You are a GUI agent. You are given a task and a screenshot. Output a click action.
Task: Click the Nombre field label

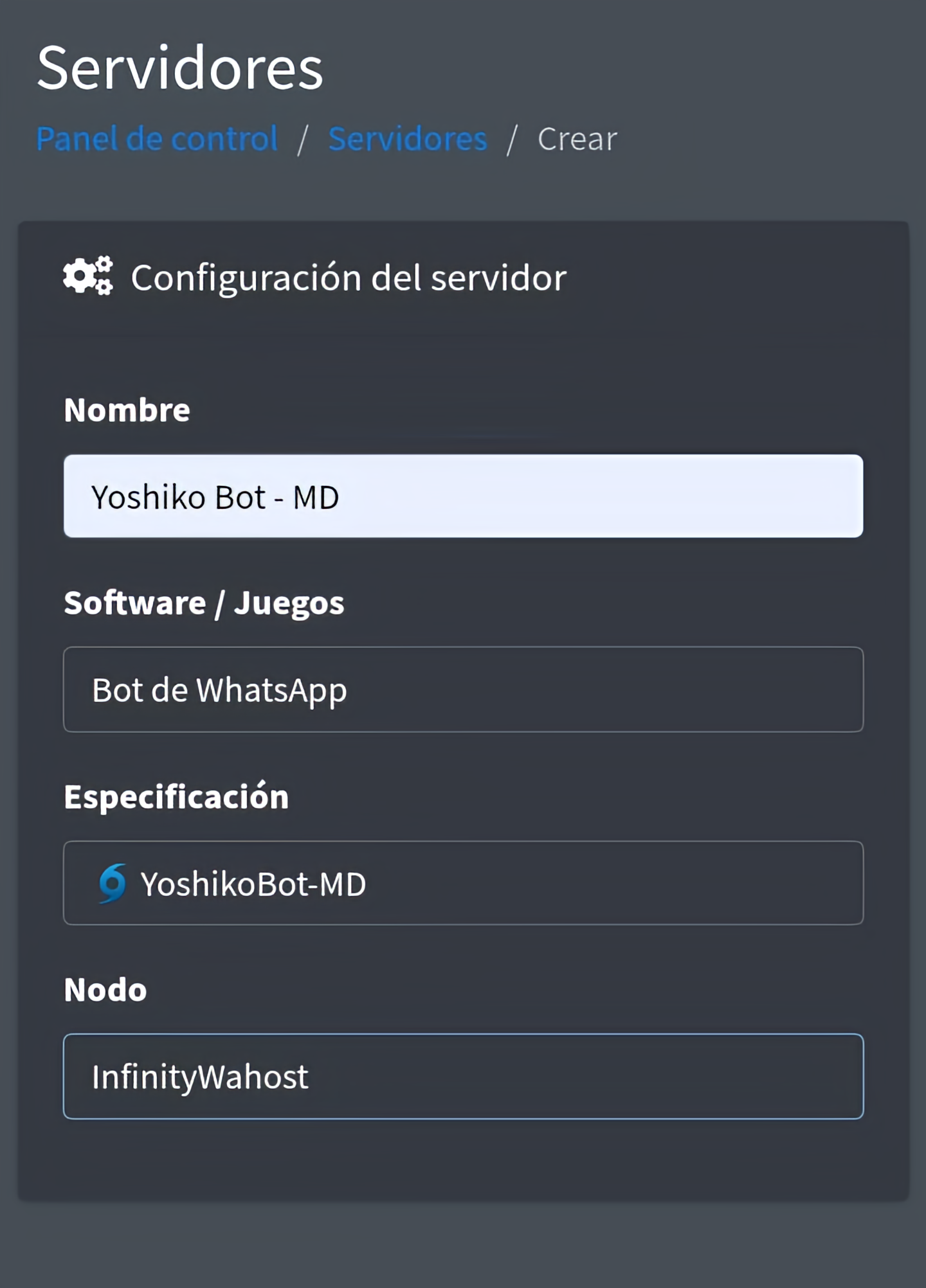pos(127,410)
